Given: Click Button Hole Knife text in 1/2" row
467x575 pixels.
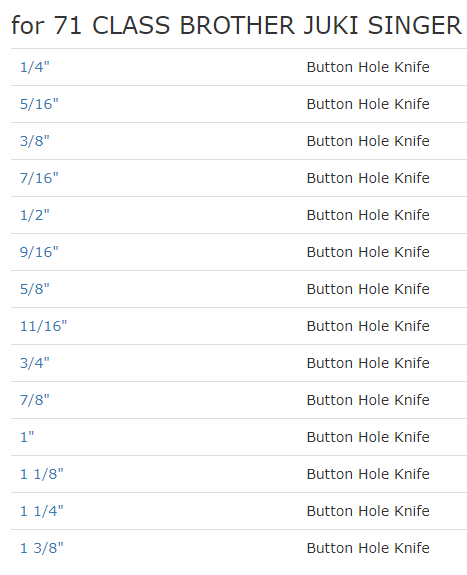Looking at the screenshot, I should (x=368, y=215).
